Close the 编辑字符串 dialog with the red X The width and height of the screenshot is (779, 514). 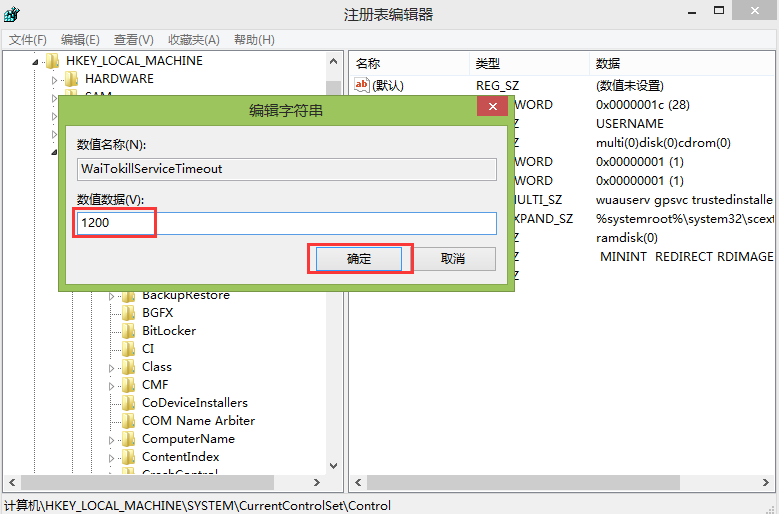click(x=490, y=109)
